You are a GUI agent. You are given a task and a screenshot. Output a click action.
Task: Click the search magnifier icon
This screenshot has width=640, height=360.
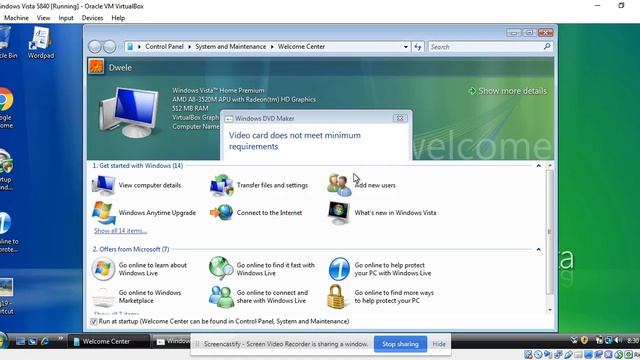547,47
